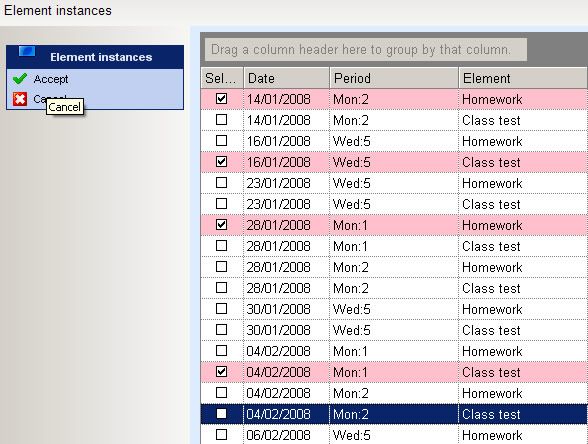The height and width of the screenshot is (444, 588).
Task: Select the 23/01/2008 Class test element cell
Action: point(491,204)
